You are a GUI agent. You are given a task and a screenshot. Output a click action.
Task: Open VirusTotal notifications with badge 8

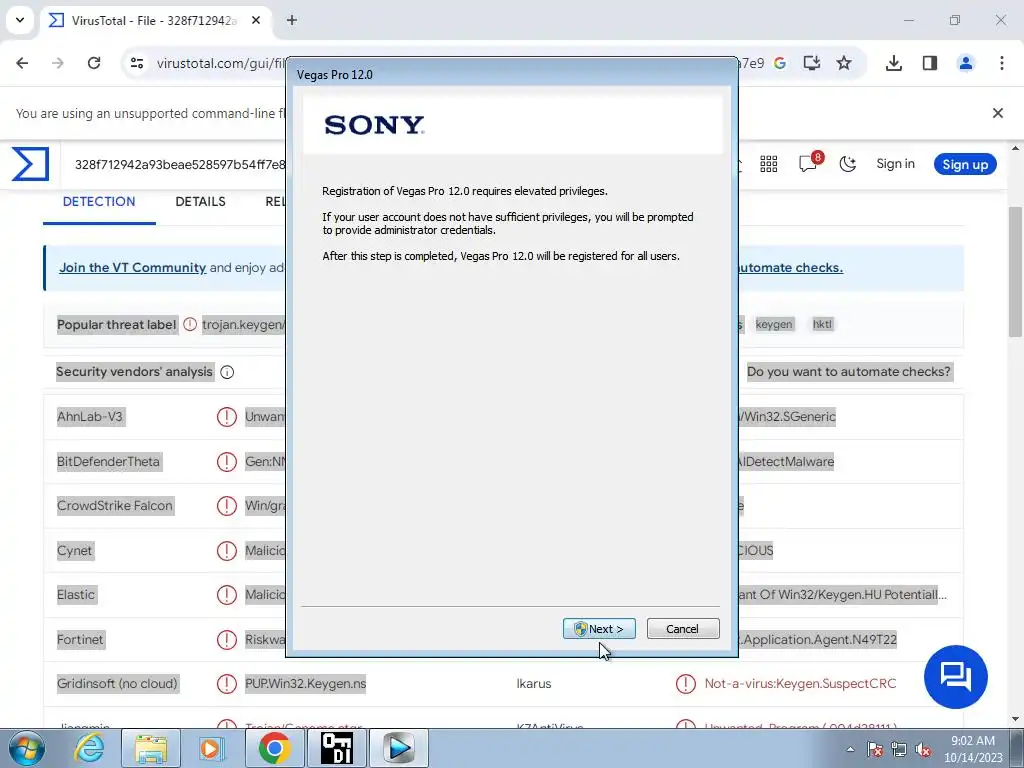[x=810, y=162]
